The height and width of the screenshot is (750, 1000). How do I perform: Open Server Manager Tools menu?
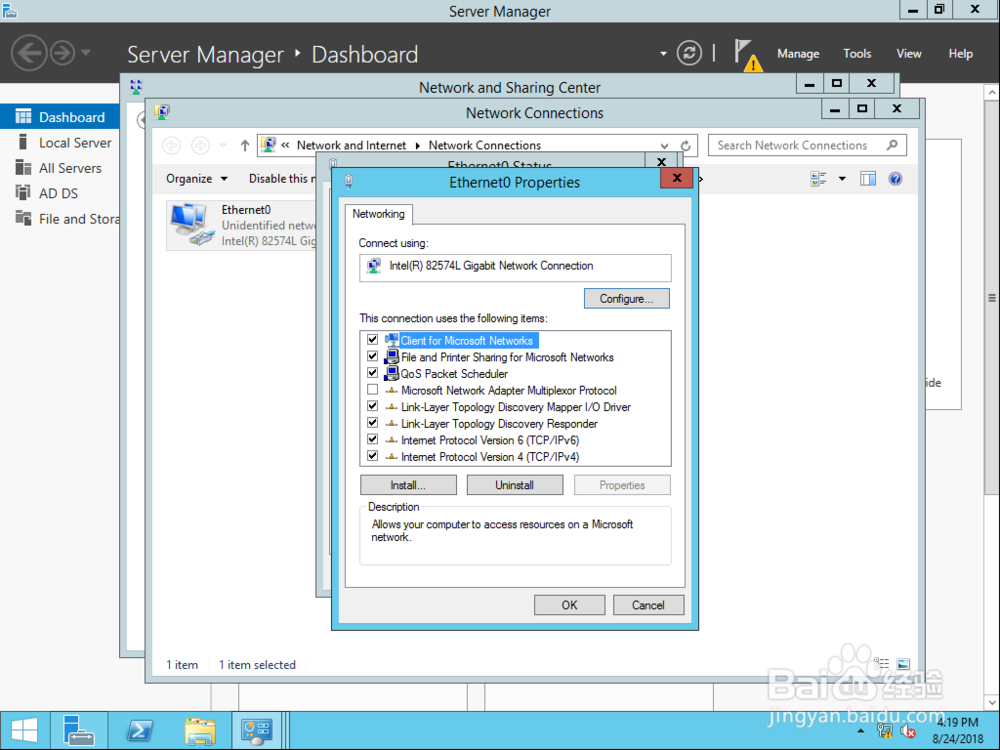(857, 54)
